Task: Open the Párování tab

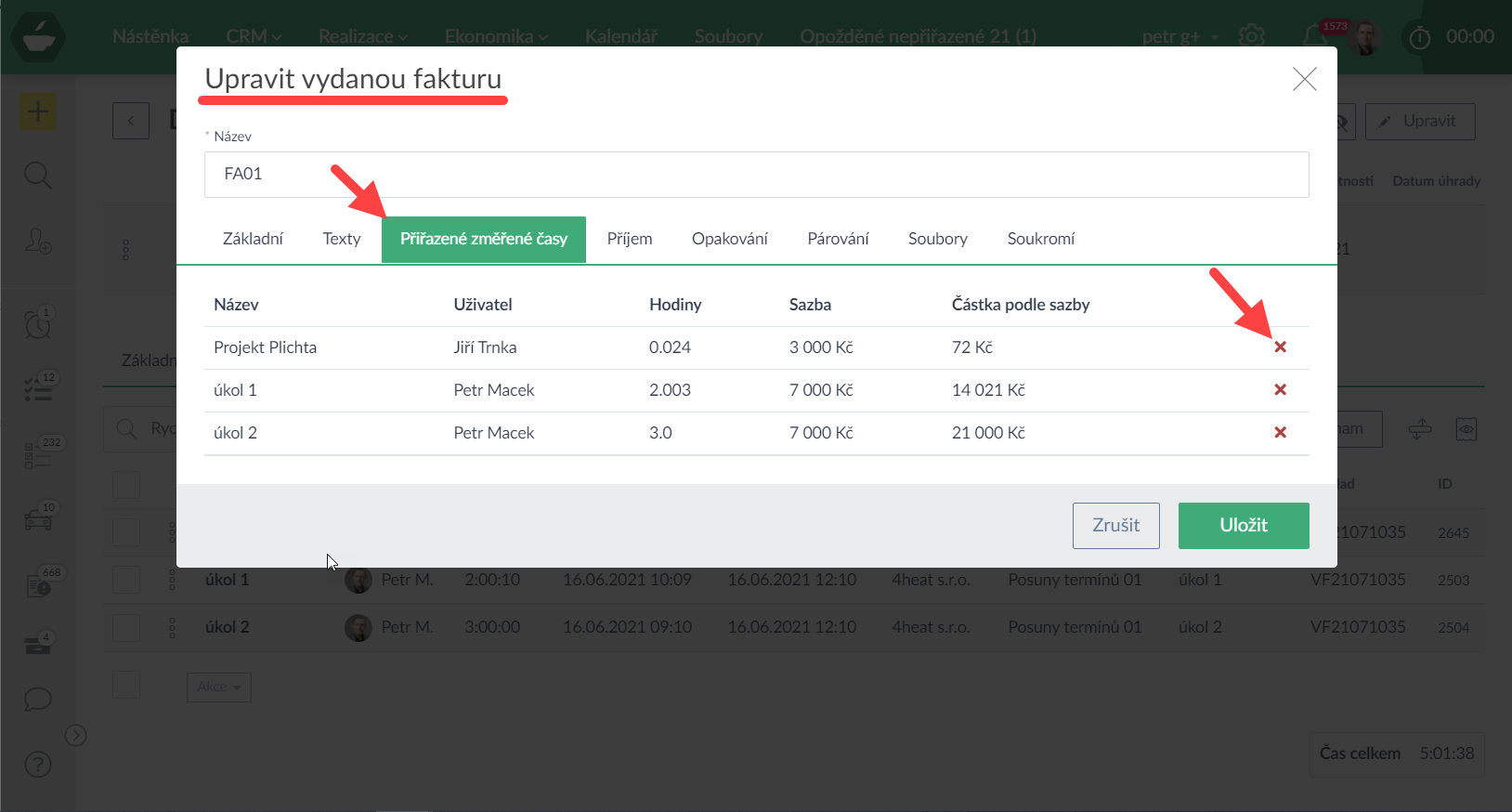Action: pyautogui.click(x=838, y=239)
